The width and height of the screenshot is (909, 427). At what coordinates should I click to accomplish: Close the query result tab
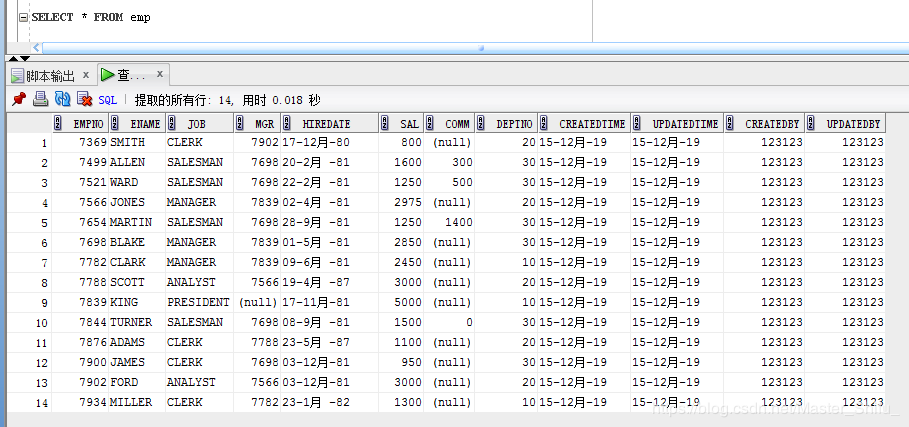[160, 74]
